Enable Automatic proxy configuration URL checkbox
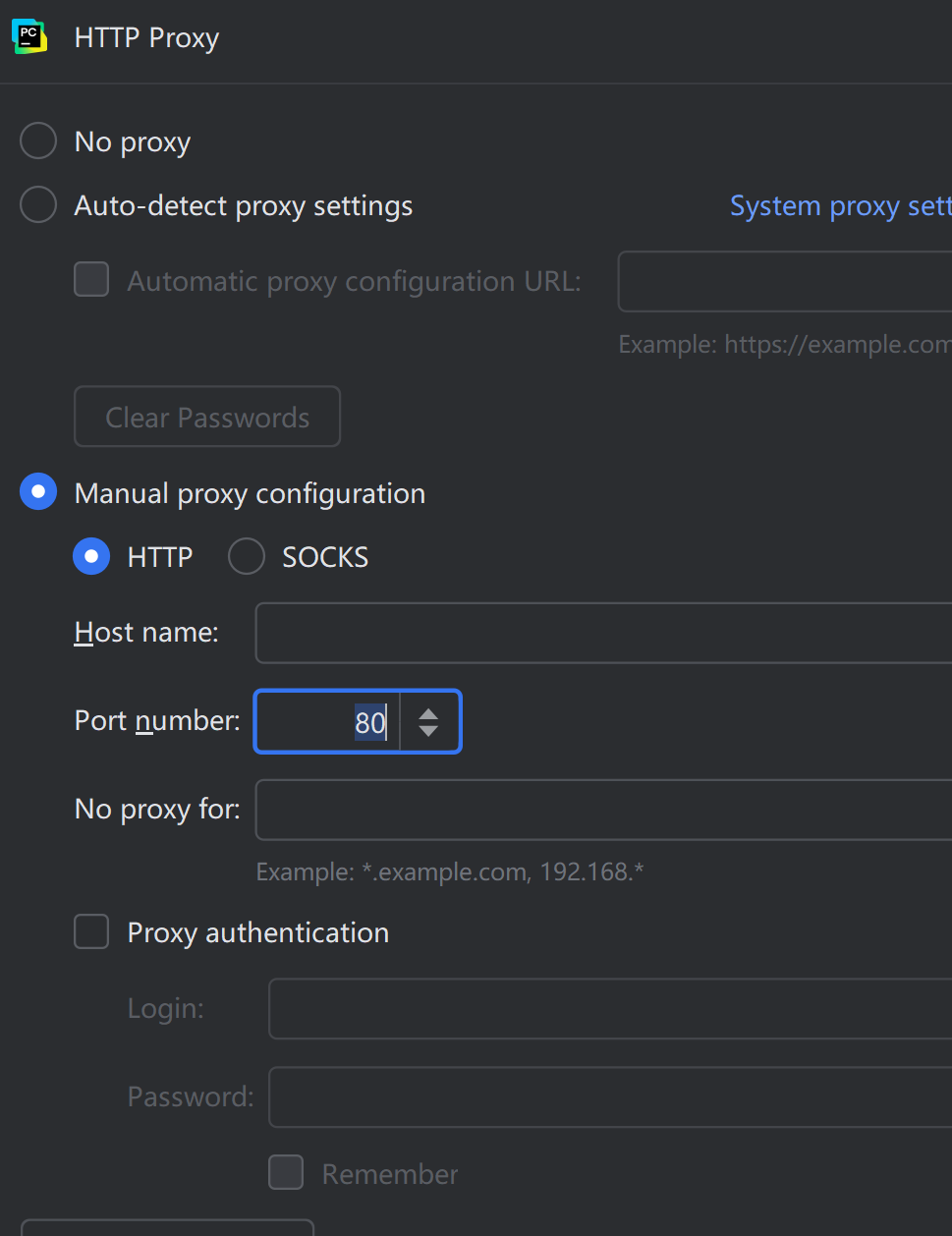 click(x=91, y=280)
